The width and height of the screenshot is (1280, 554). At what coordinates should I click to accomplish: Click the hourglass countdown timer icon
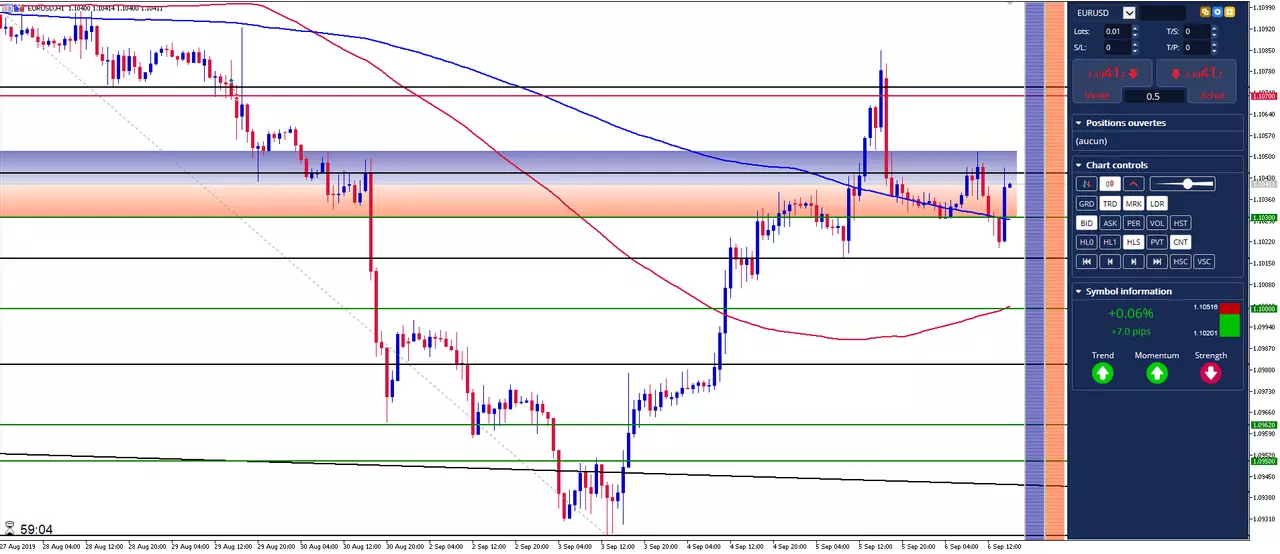pos(10,529)
